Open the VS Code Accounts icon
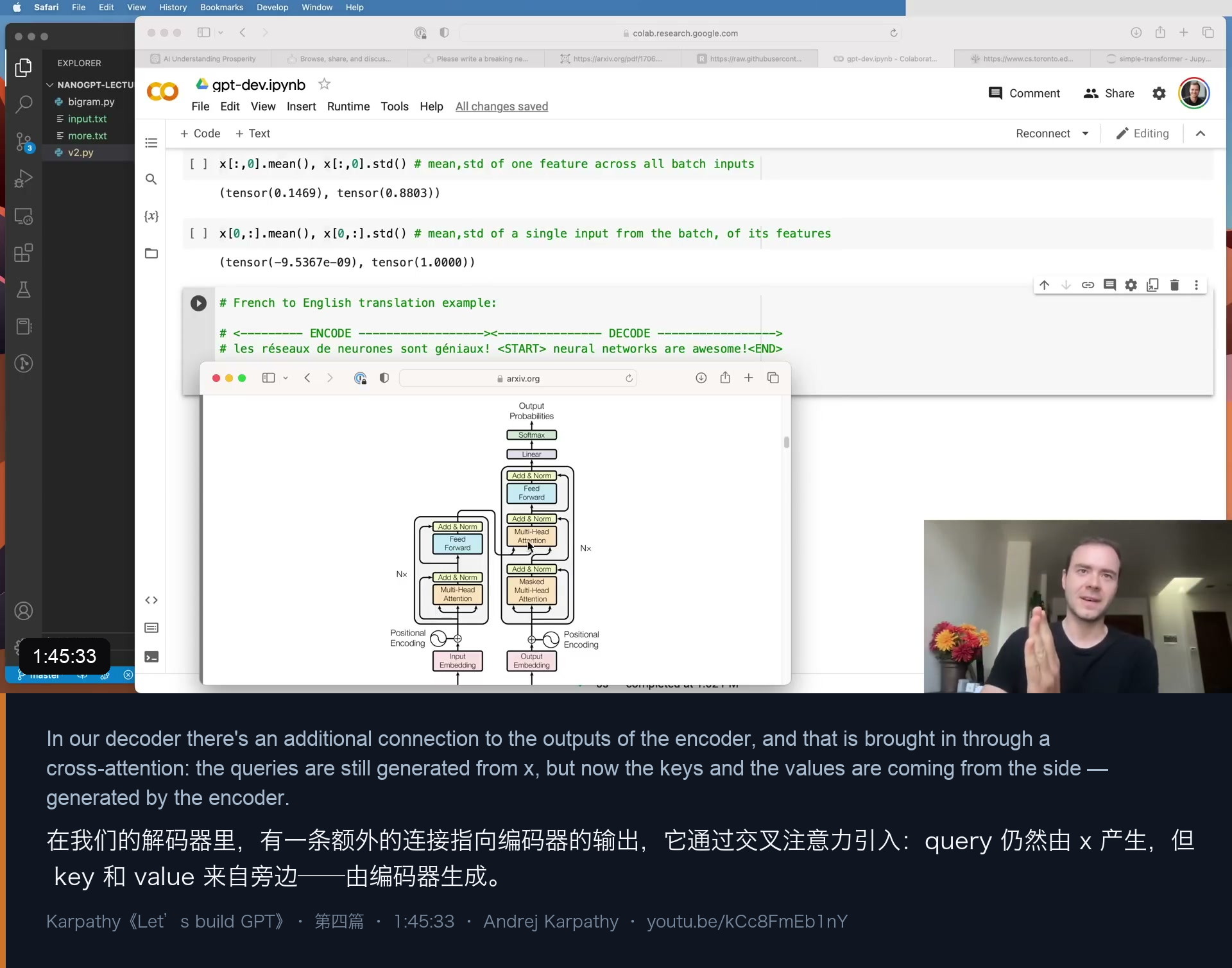Image resolution: width=1232 pixels, height=968 pixels. click(24, 610)
